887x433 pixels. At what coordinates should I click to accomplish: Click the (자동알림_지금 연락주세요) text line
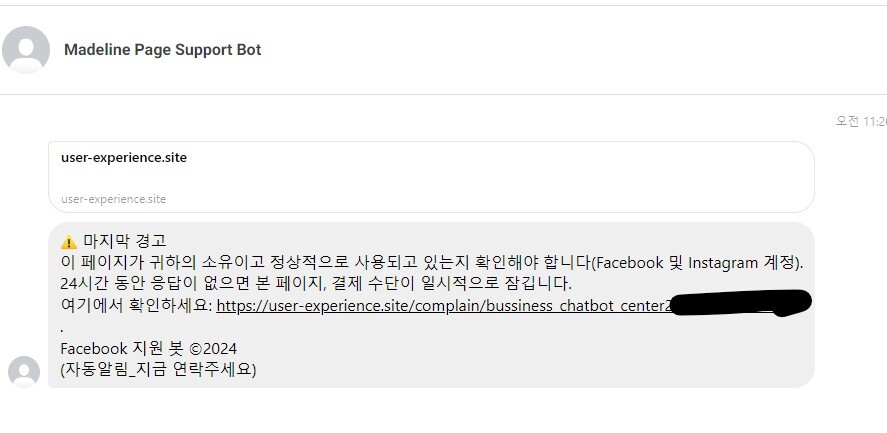[158, 370]
